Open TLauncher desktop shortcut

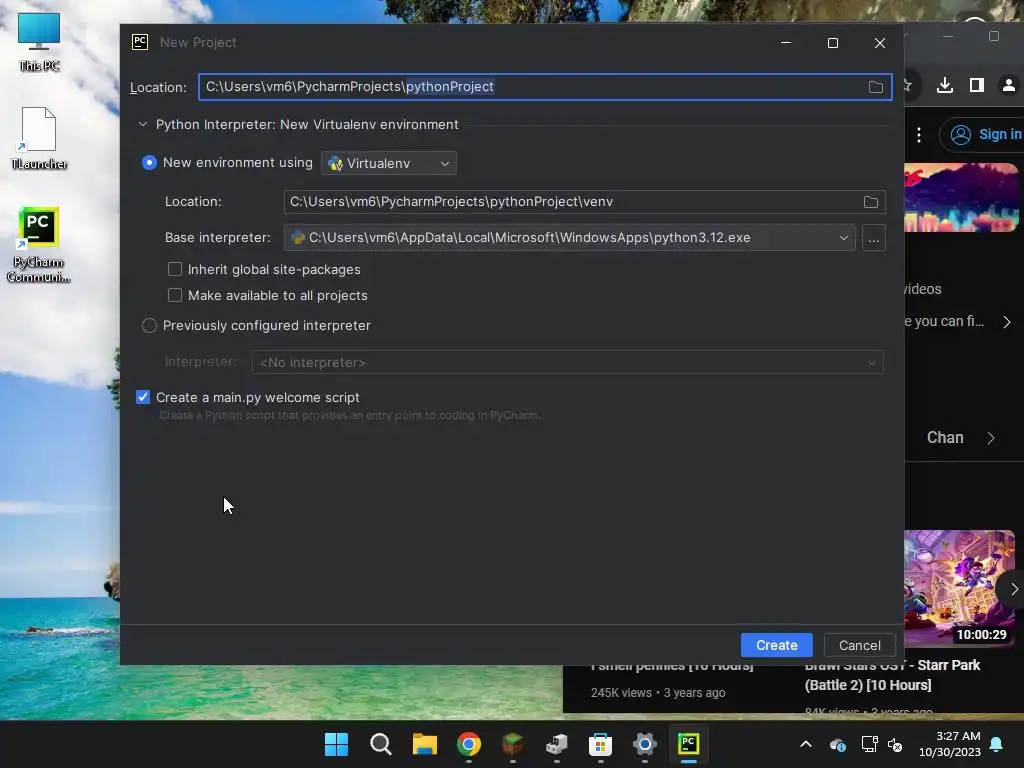coord(39,138)
